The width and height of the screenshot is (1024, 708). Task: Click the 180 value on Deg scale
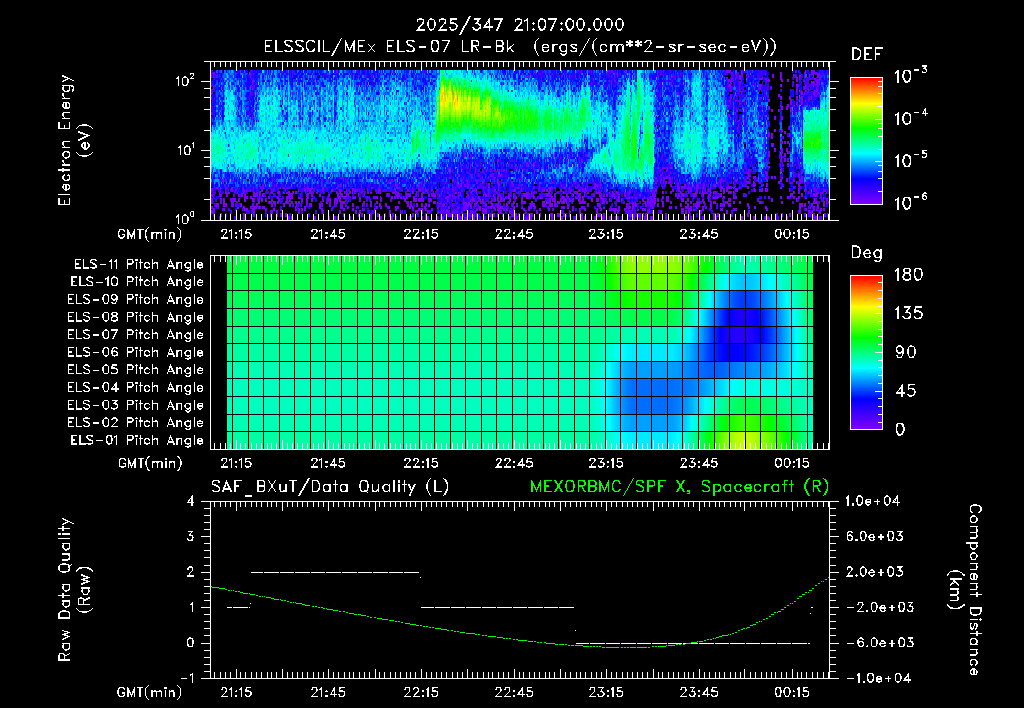pos(909,274)
